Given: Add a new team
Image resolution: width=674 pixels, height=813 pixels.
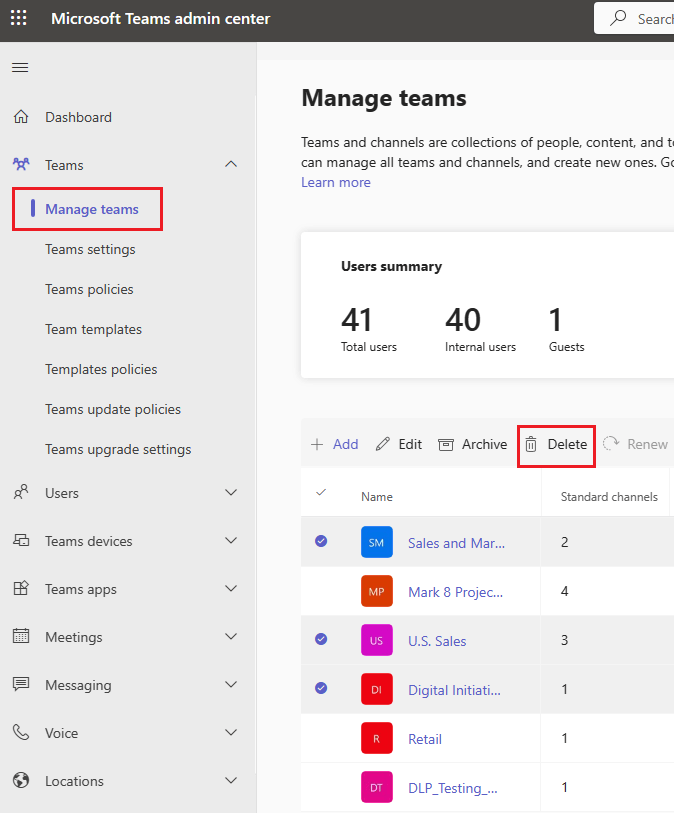Looking at the screenshot, I should click(x=334, y=444).
